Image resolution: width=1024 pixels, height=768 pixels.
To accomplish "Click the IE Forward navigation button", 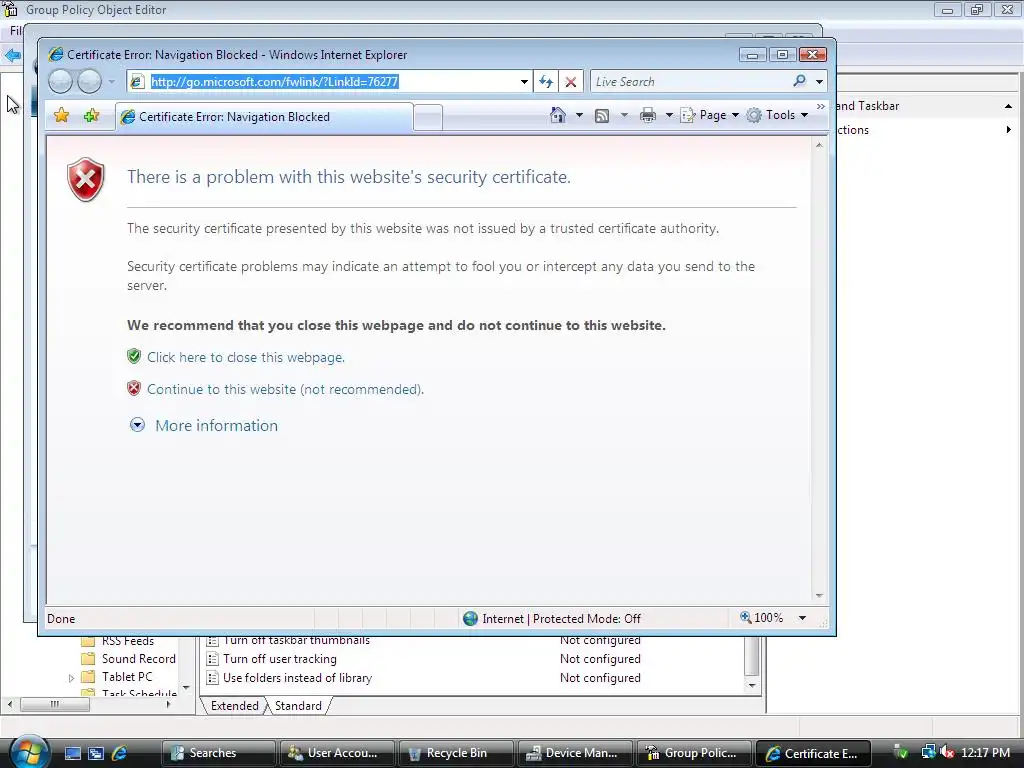I will point(89,82).
